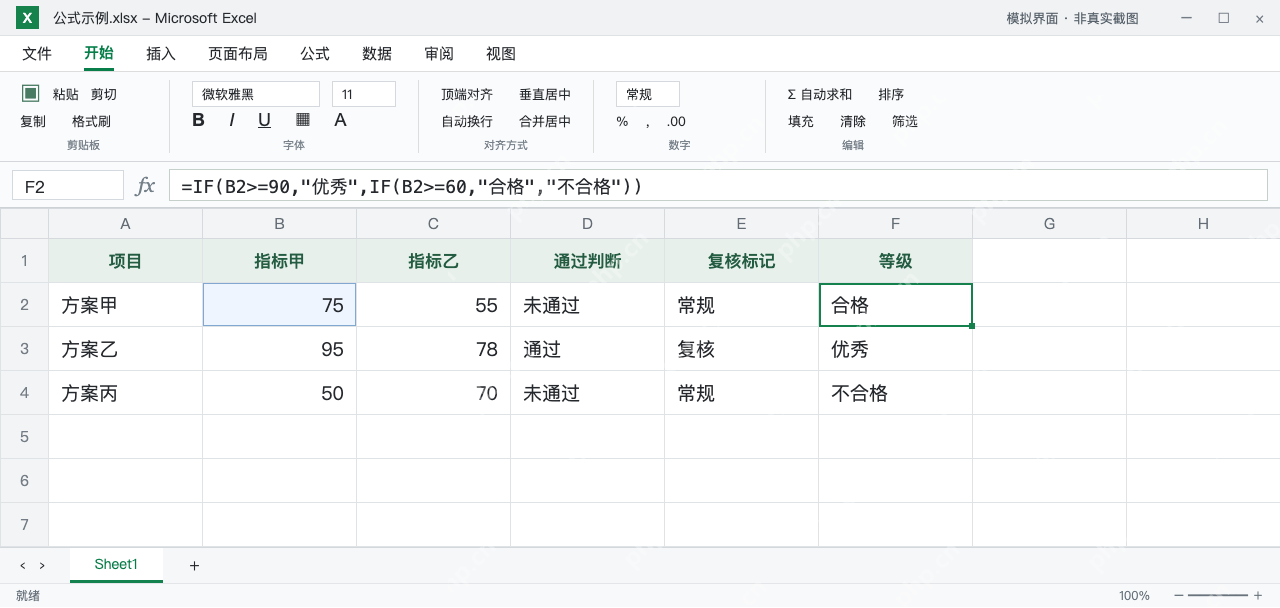Toggle Underline formatting (U)

(x=265, y=120)
